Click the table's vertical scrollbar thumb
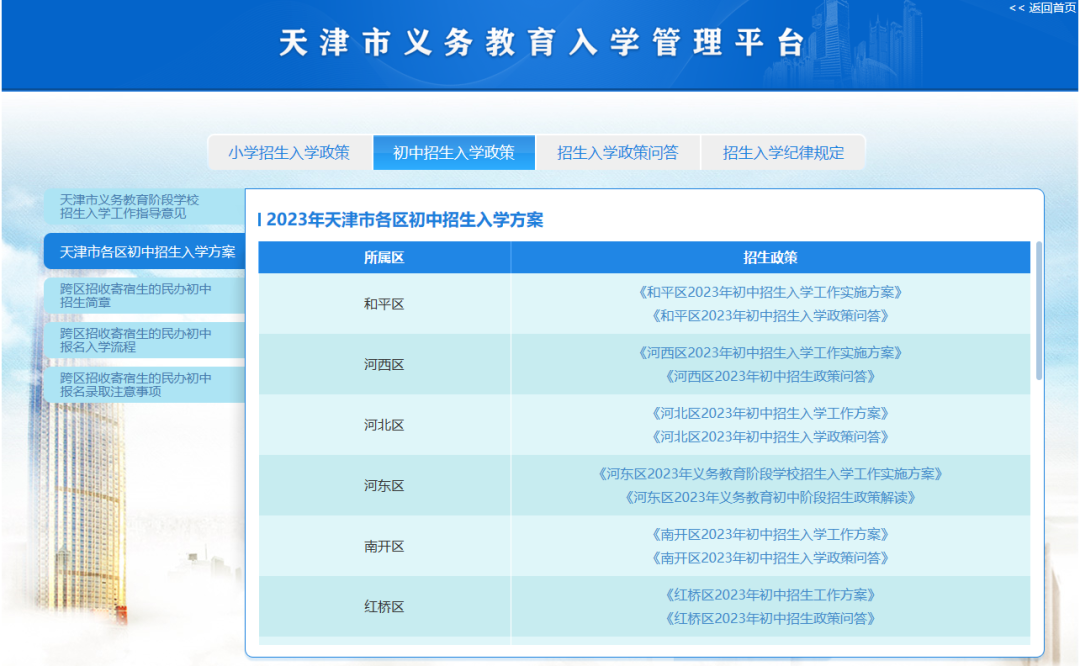1080x666 pixels. click(1039, 311)
